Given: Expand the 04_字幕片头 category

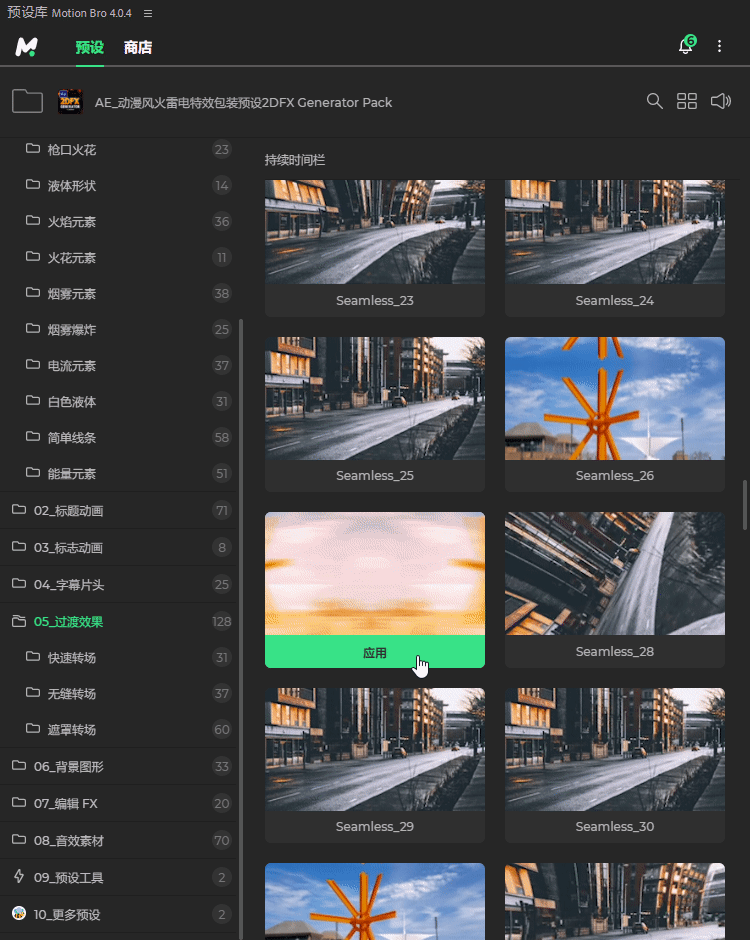Looking at the screenshot, I should [119, 585].
